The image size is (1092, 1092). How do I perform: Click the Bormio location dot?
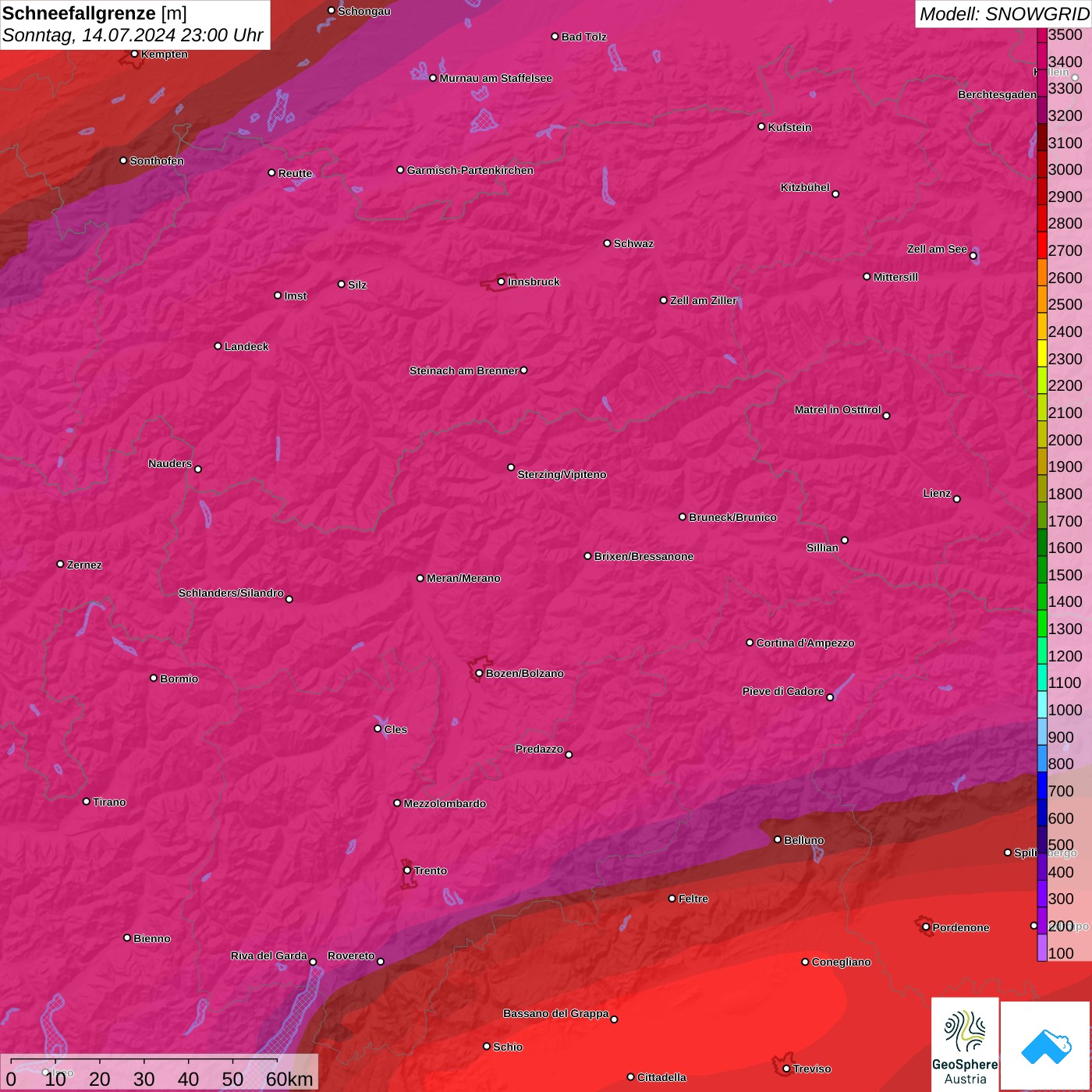(154, 678)
